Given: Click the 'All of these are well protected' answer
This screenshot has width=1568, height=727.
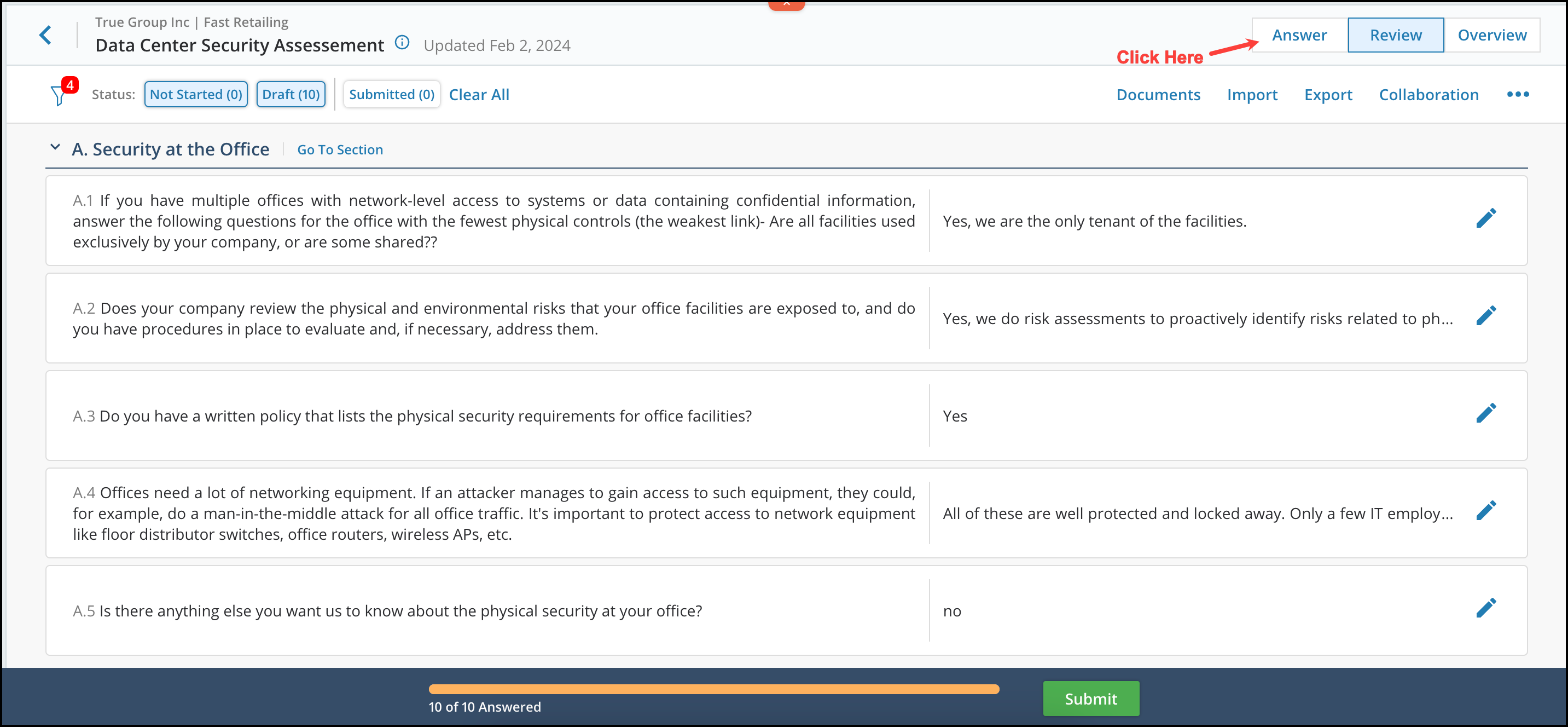Looking at the screenshot, I should click(1197, 513).
